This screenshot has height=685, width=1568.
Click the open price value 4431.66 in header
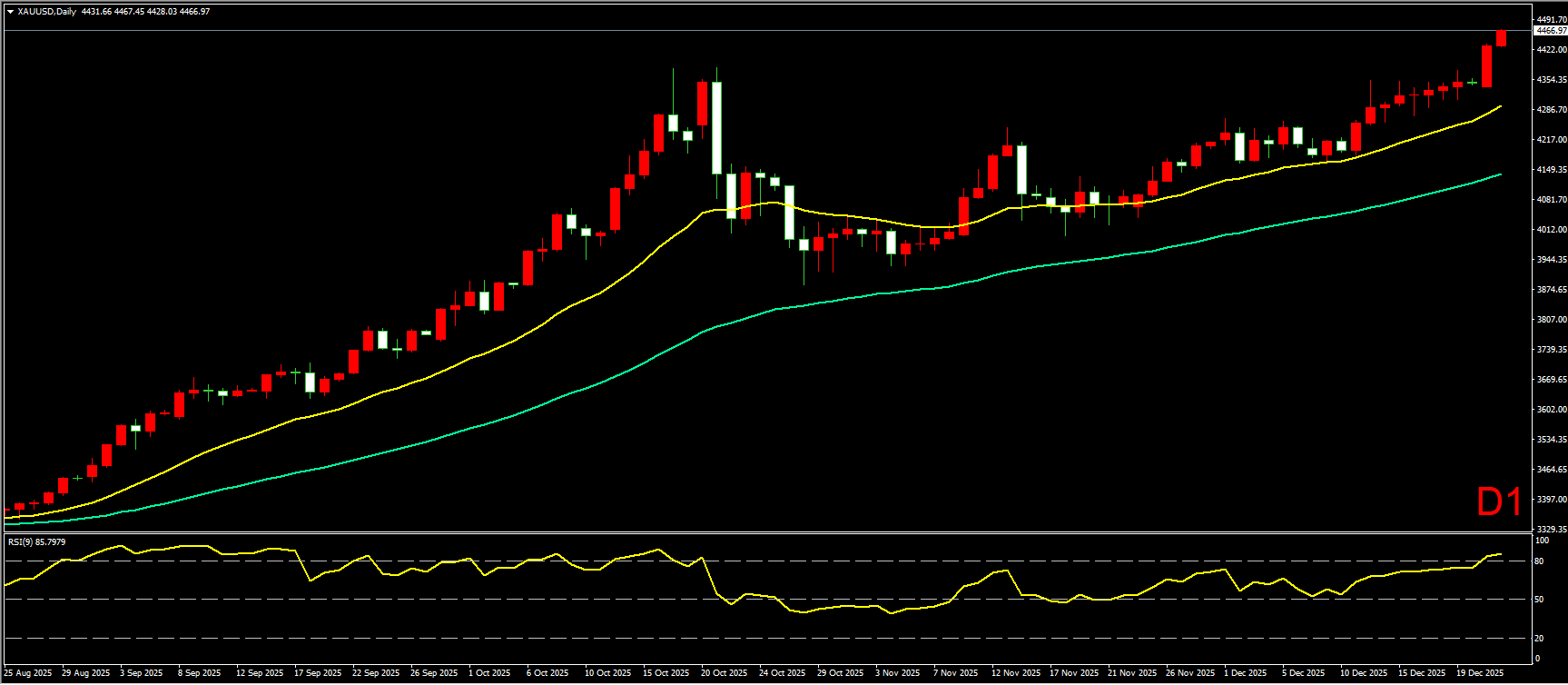click(95, 12)
